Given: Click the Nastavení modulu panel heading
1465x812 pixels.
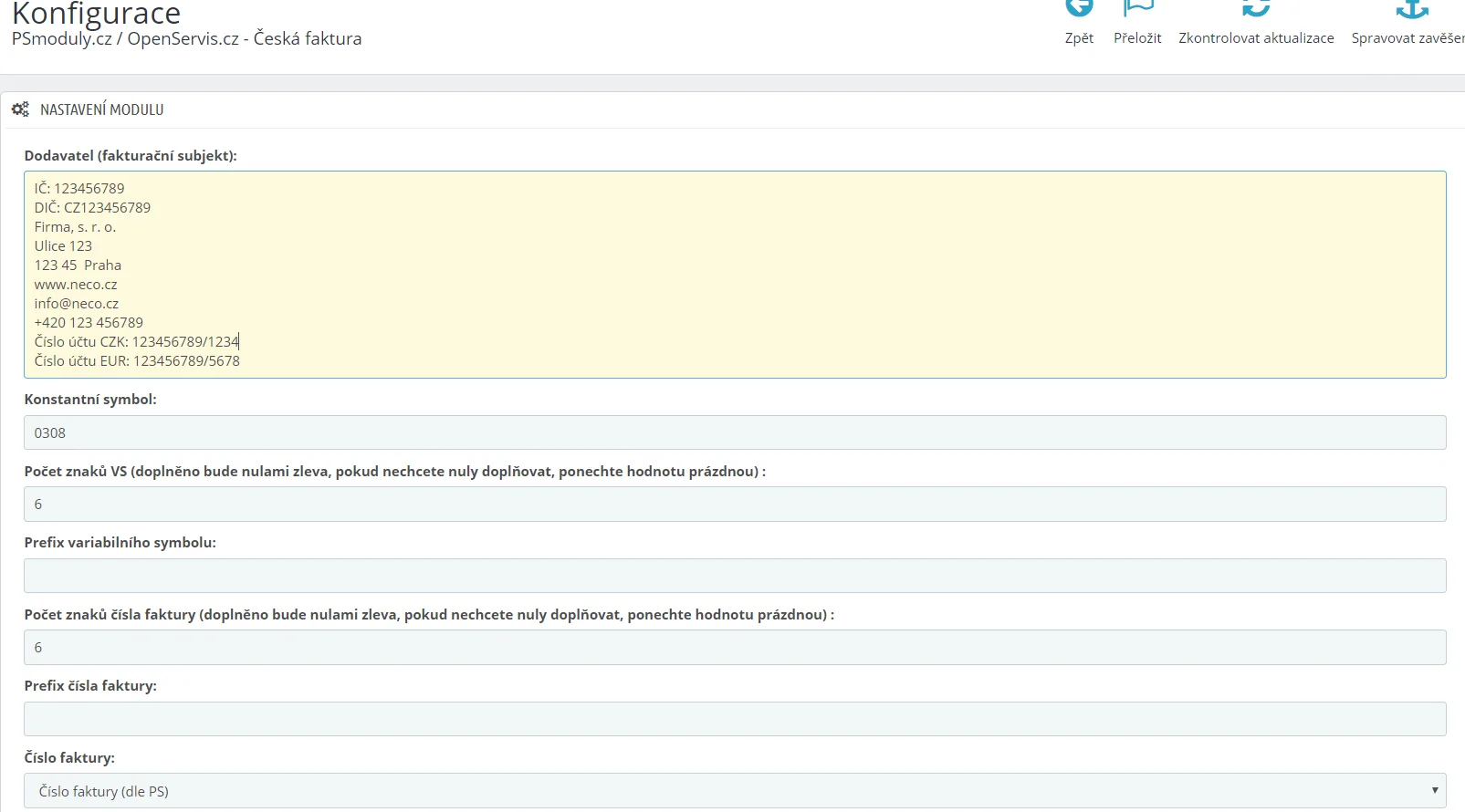Looking at the screenshot, I should [101, 109].
